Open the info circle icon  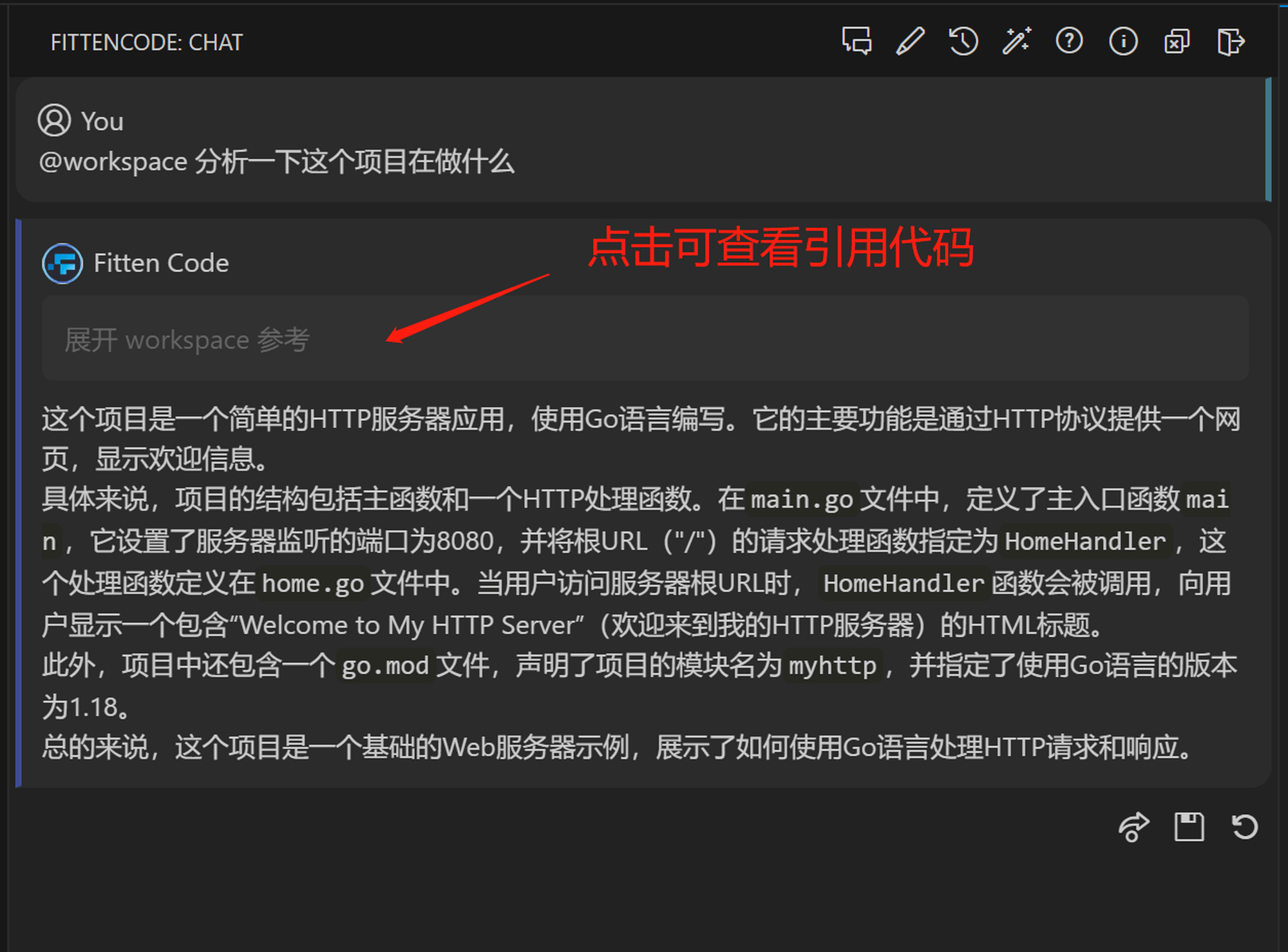point(1123,42)
